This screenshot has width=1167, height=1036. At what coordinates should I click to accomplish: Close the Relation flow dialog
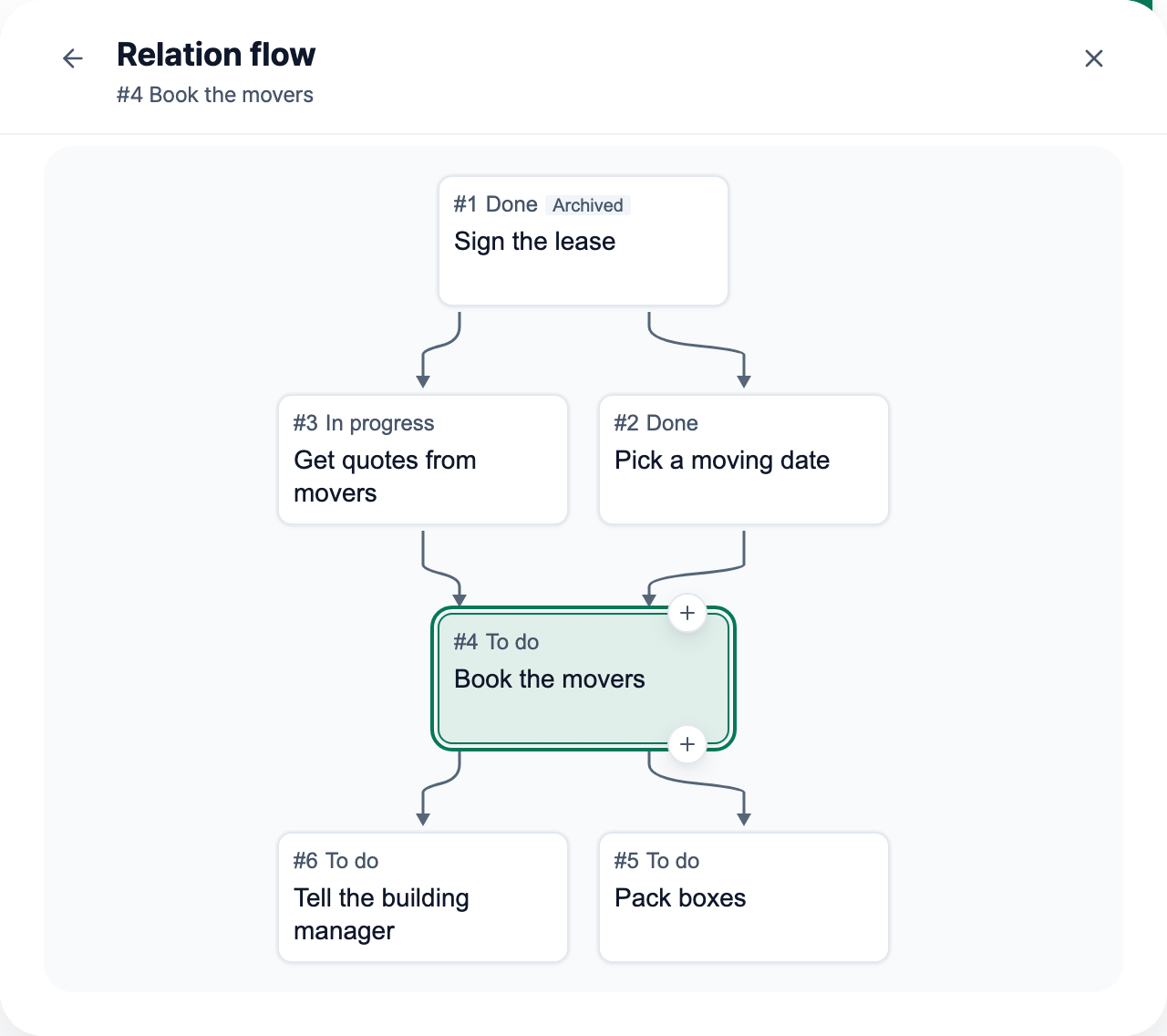(1094, 58)
